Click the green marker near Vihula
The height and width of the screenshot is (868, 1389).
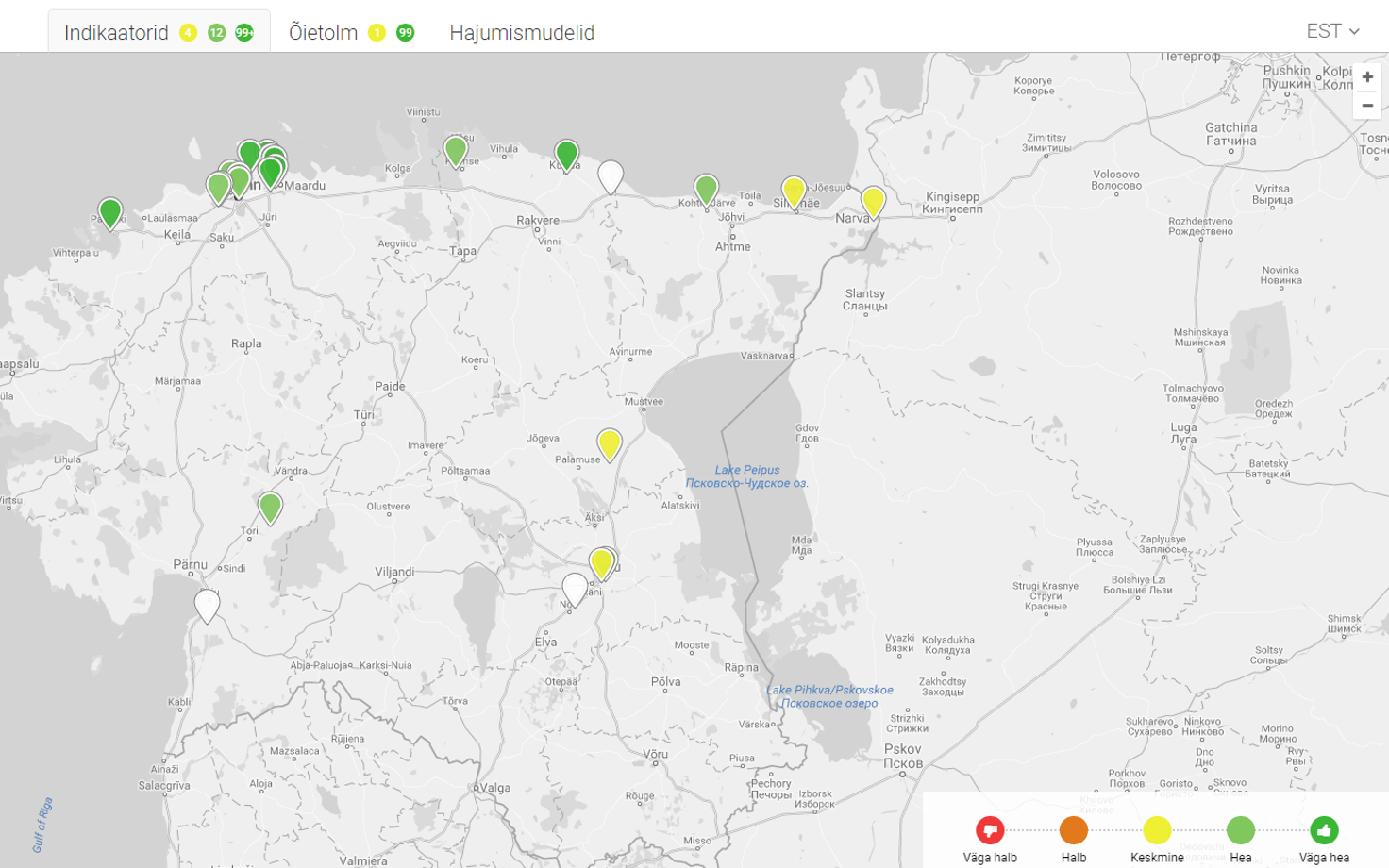coord(456,150)
